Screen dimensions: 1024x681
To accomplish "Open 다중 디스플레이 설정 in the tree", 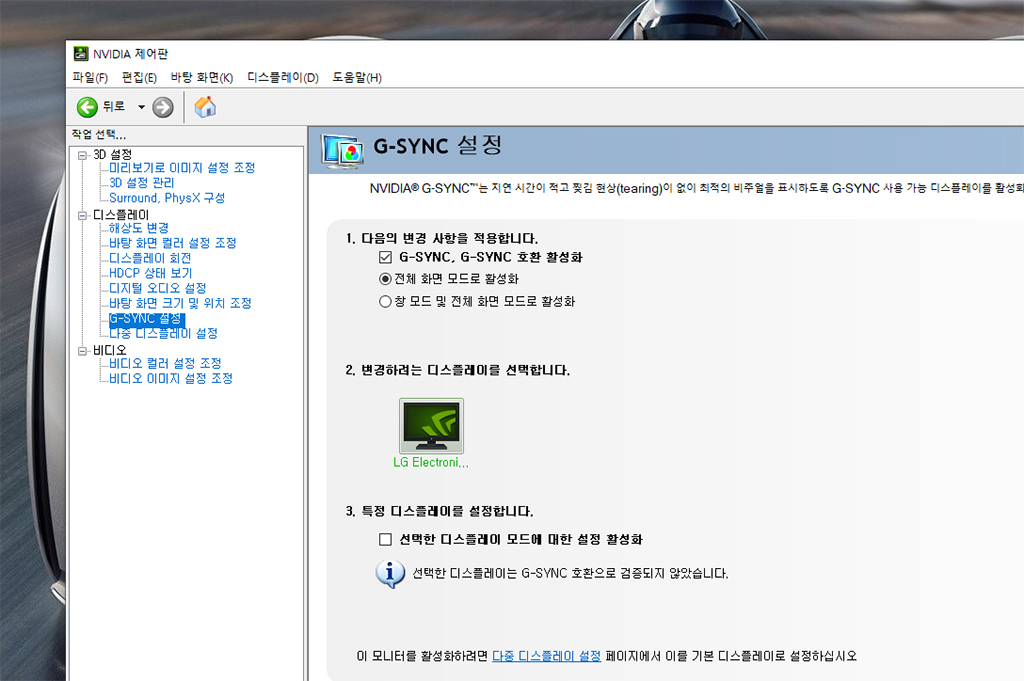I will (x=163, y=334).
